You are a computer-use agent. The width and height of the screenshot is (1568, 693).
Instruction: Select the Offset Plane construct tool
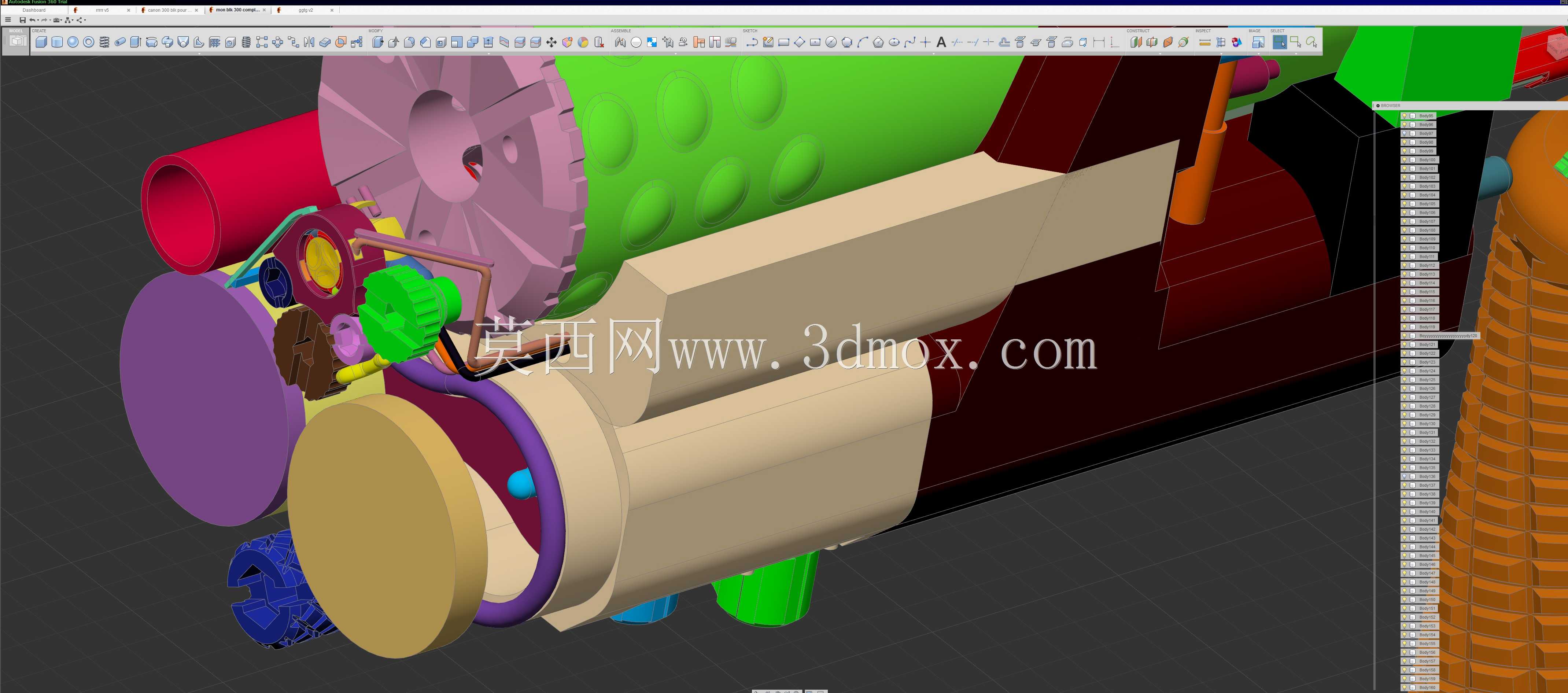coord(1136,42)
